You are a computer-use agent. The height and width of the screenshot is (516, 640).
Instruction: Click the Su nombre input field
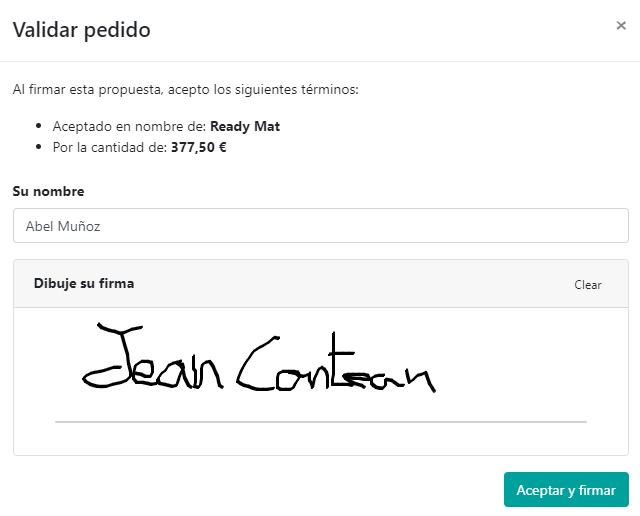(x=320, y=226)
